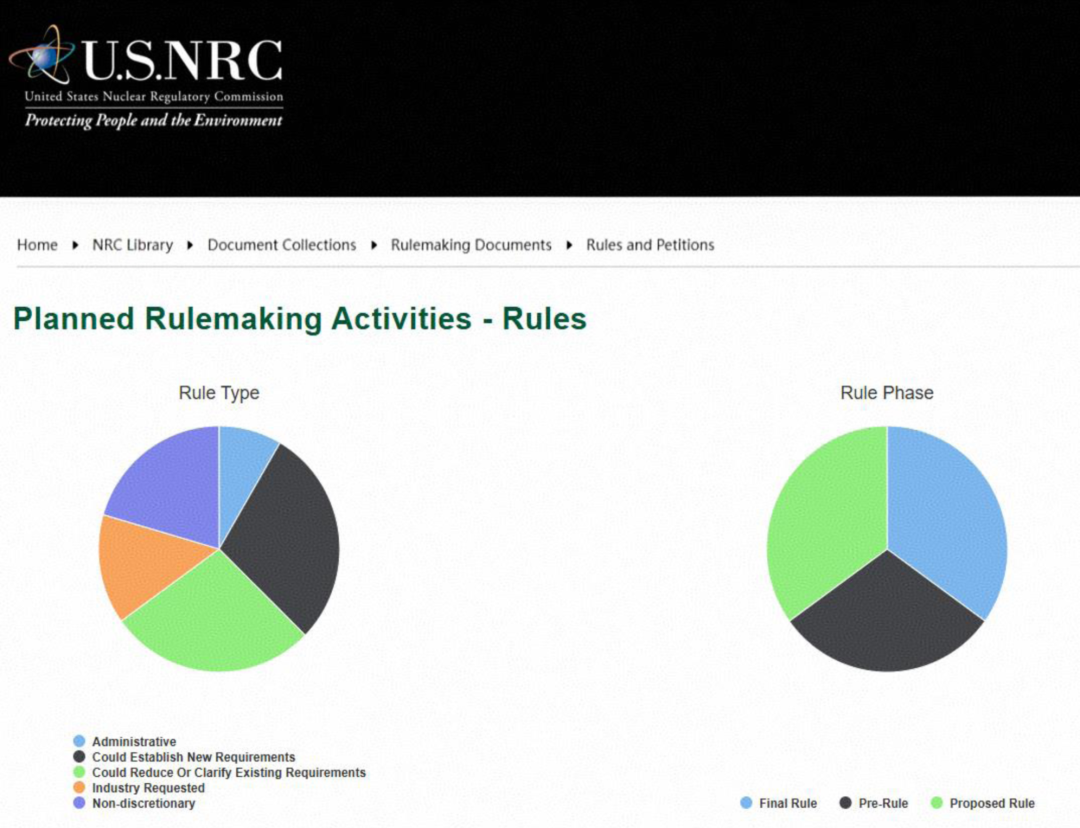1080x828 pixels.
Task: Navigate to Rulemaking Documents breadcrumb
Action: 471,245
